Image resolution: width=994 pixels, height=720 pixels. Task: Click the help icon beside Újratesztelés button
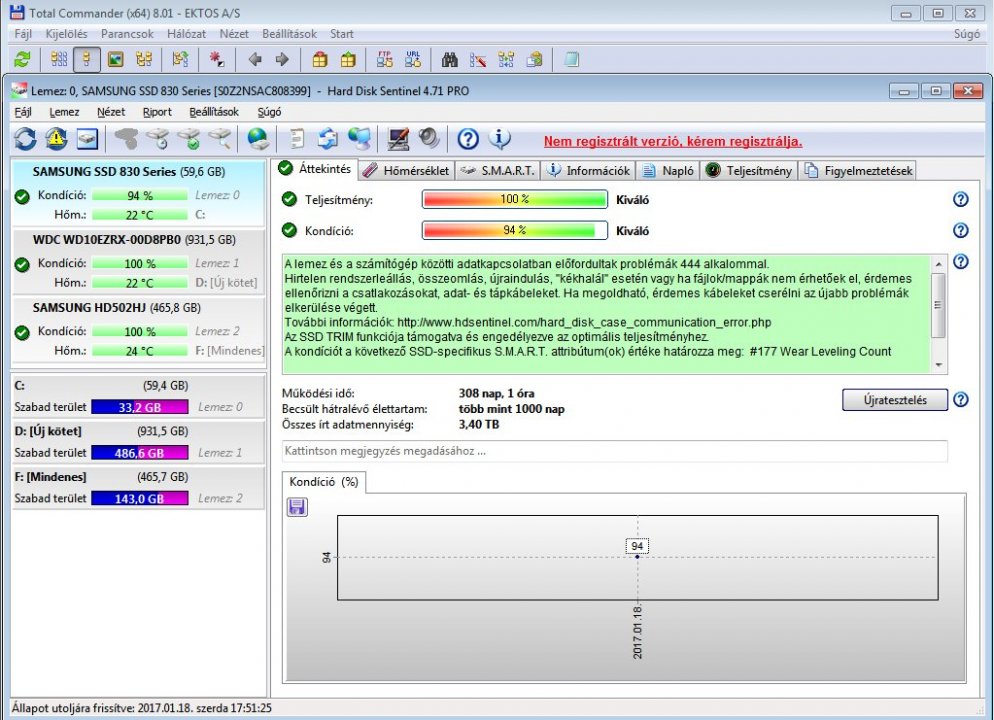(x=960, y=399)
